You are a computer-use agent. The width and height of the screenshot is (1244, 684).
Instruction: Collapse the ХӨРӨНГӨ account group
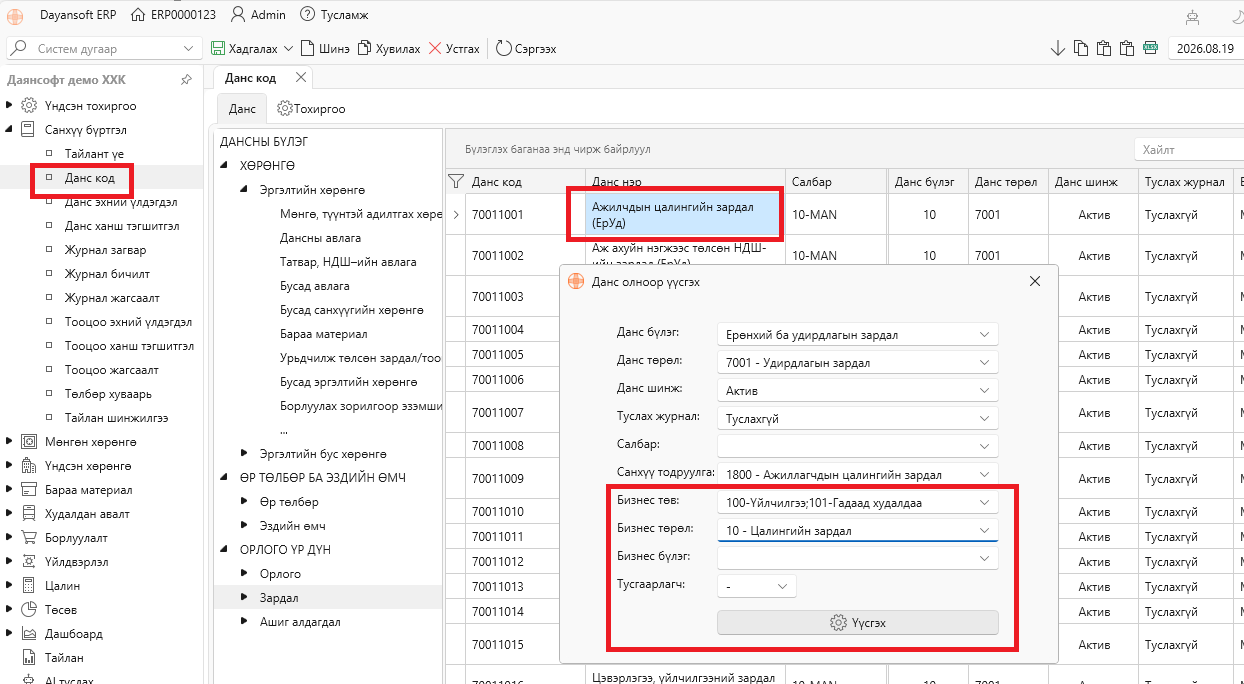(226, 165)
